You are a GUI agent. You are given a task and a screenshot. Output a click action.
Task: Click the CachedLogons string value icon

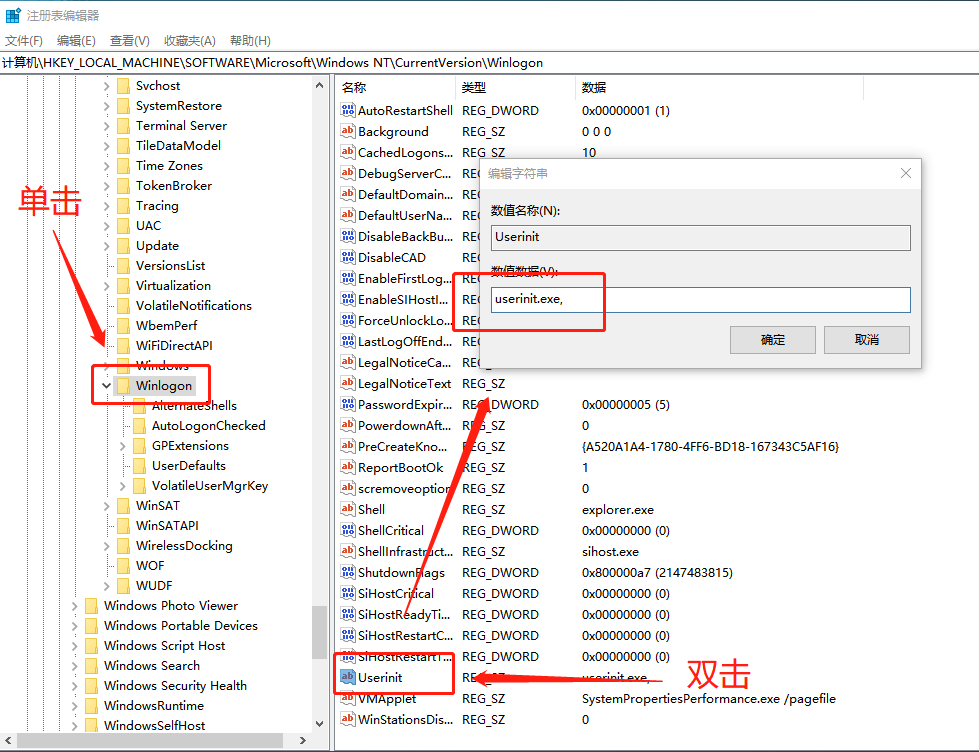pyautogui.click(x=348, y=152)
